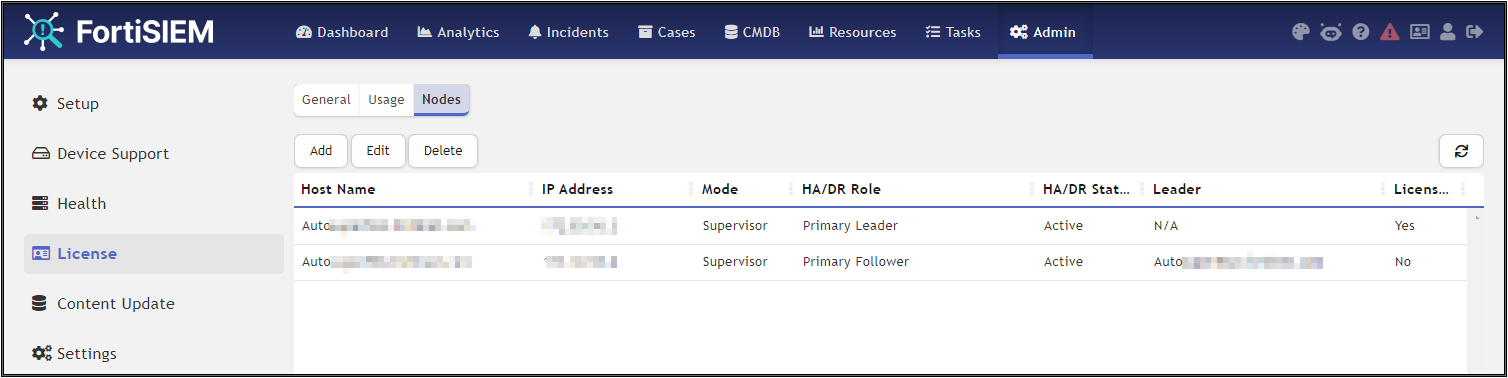Image resolution: width=1508 pixels, height=378 pixels.
Task: Open Host Name column options handle
Action: point(531,189)
